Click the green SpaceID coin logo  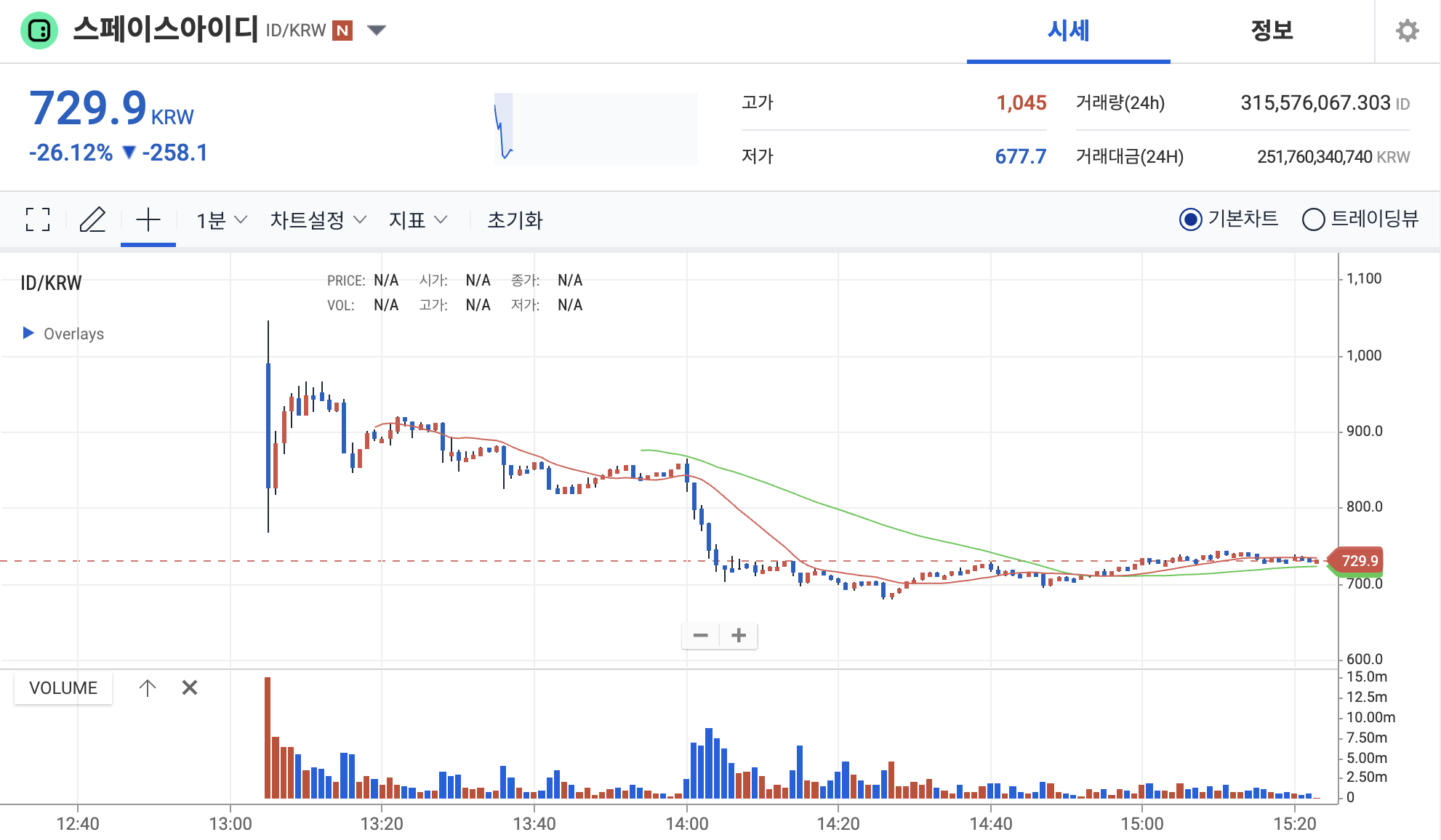(39, 31)
